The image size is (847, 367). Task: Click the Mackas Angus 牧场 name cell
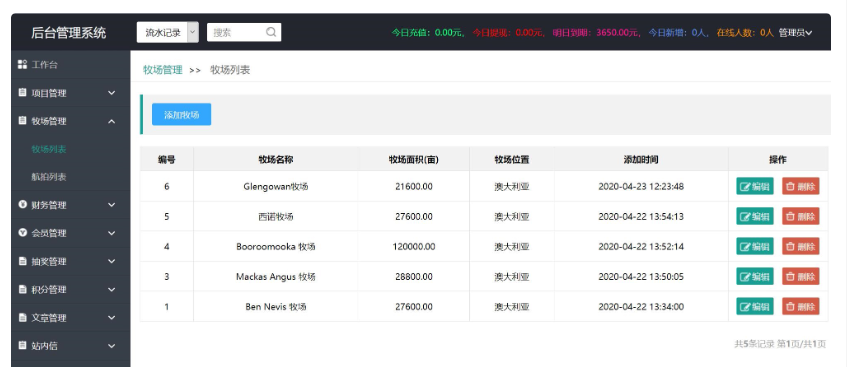(x=275, y=277)
